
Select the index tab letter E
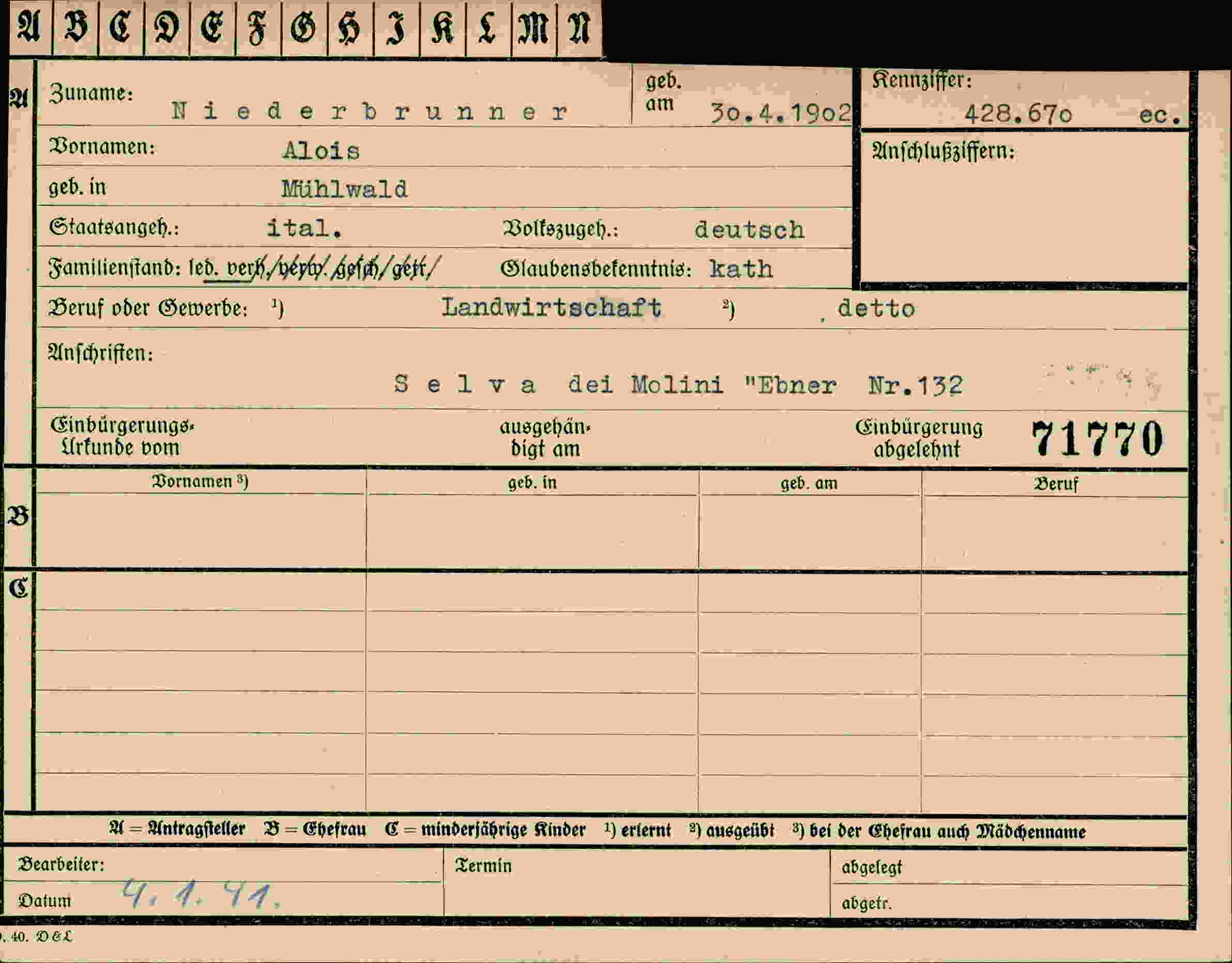point(213,27)
